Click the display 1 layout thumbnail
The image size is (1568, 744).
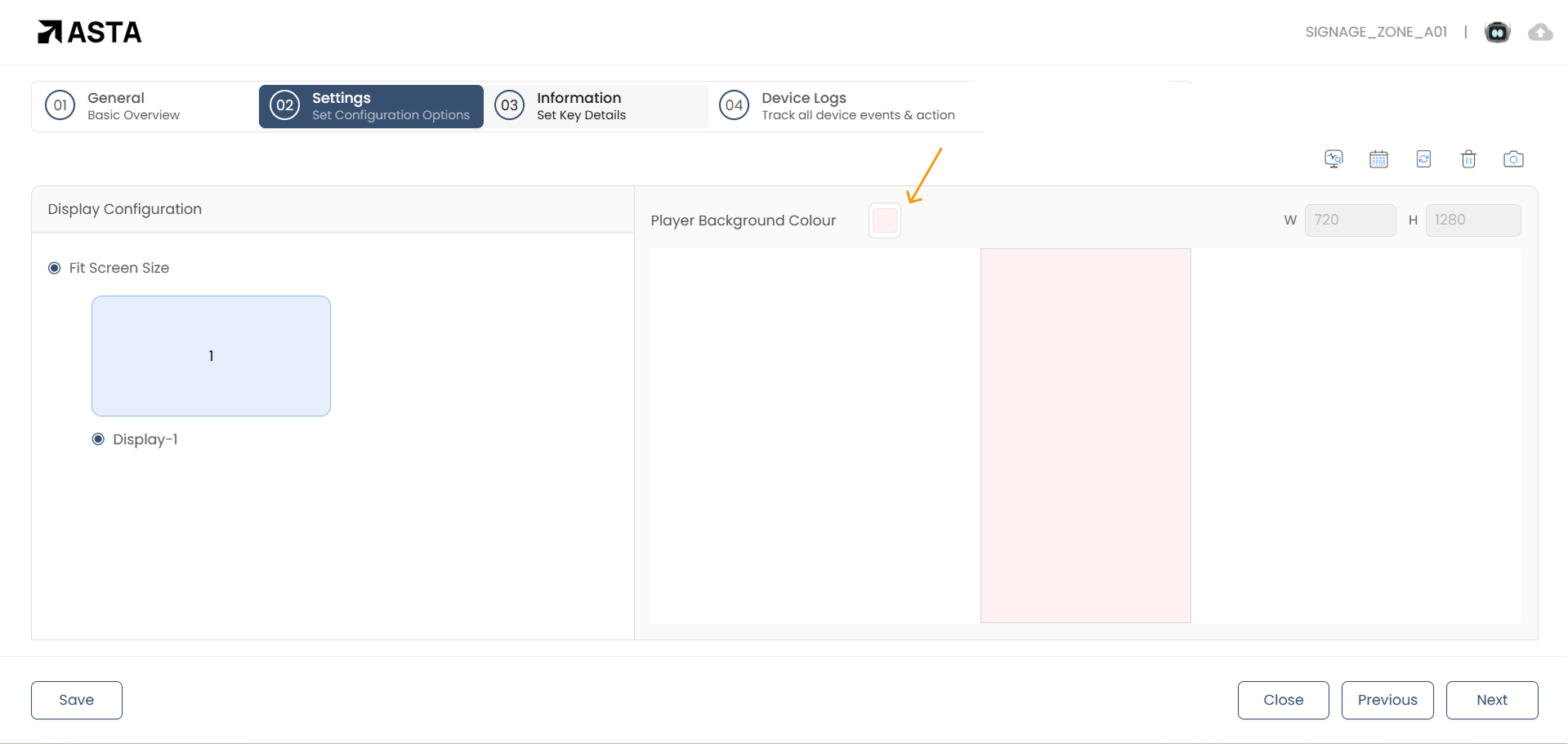click(x=211, y=356)
